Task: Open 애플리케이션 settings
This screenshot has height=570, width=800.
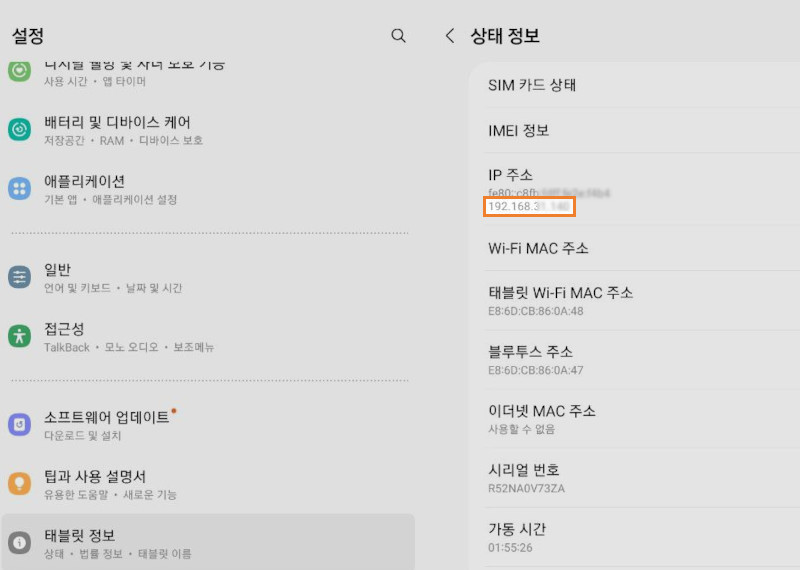Action: 208,189
